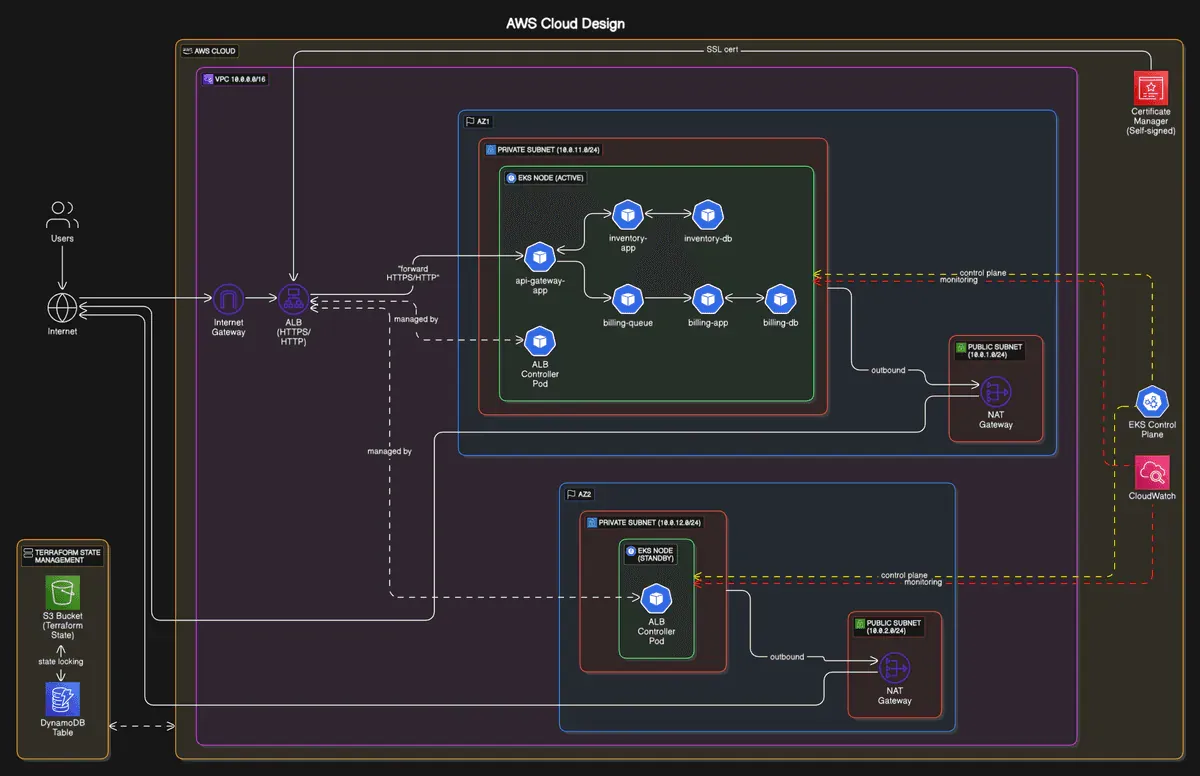Select the EKS NODE (ACTIVE) label

[545, 177]
